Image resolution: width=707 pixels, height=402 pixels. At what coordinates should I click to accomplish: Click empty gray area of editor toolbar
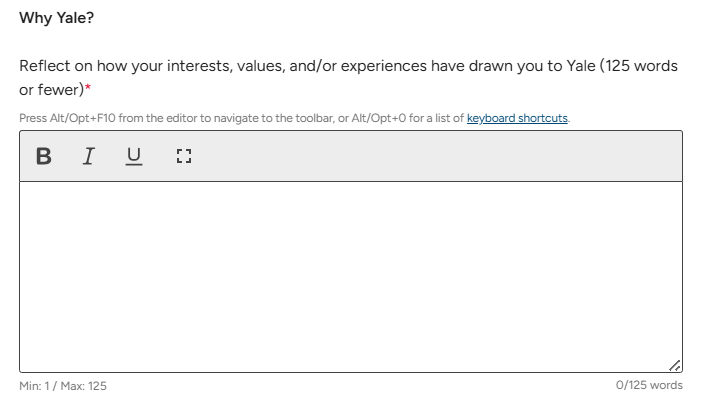430,156
